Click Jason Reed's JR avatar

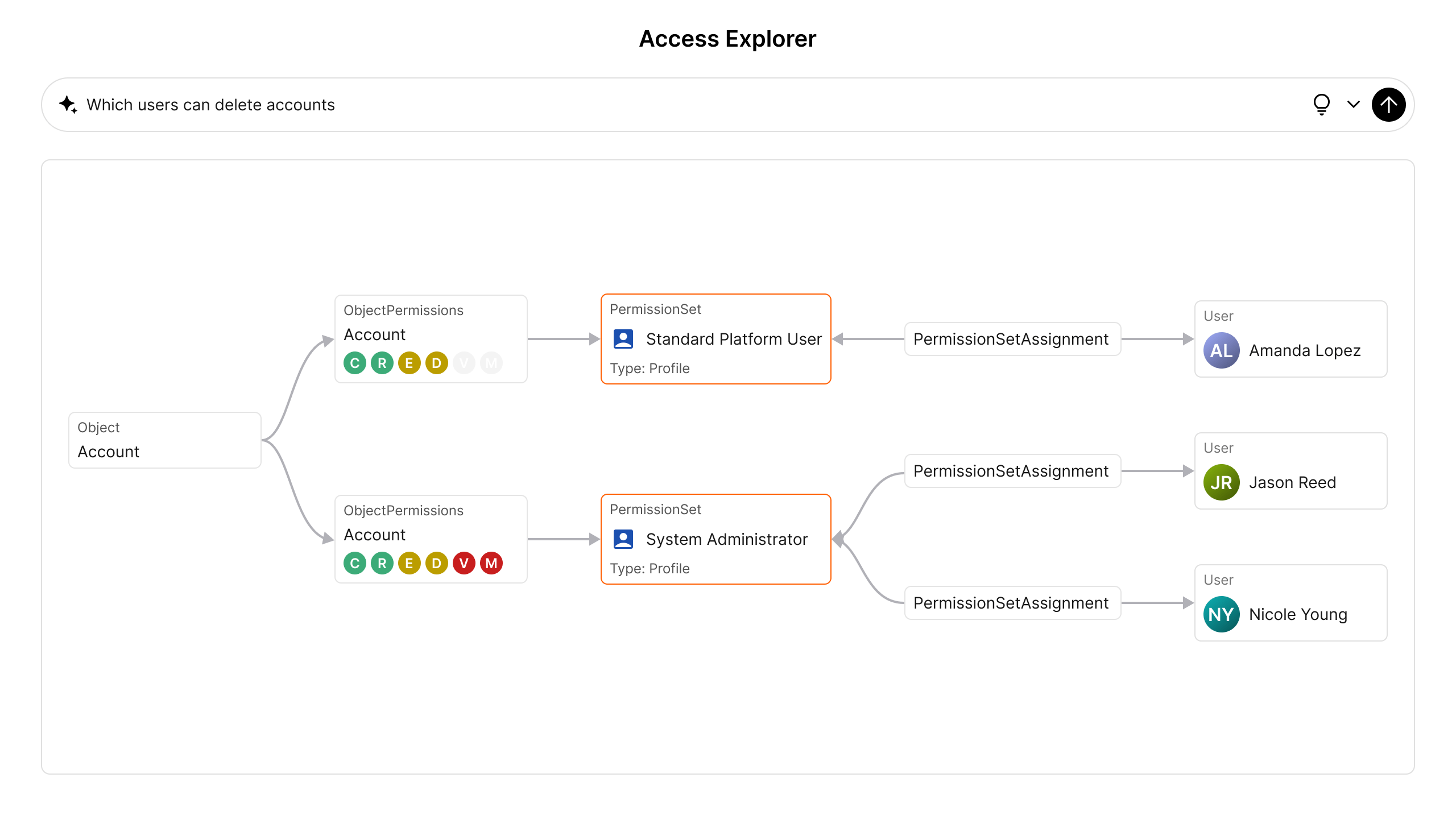click(1221, 482)
